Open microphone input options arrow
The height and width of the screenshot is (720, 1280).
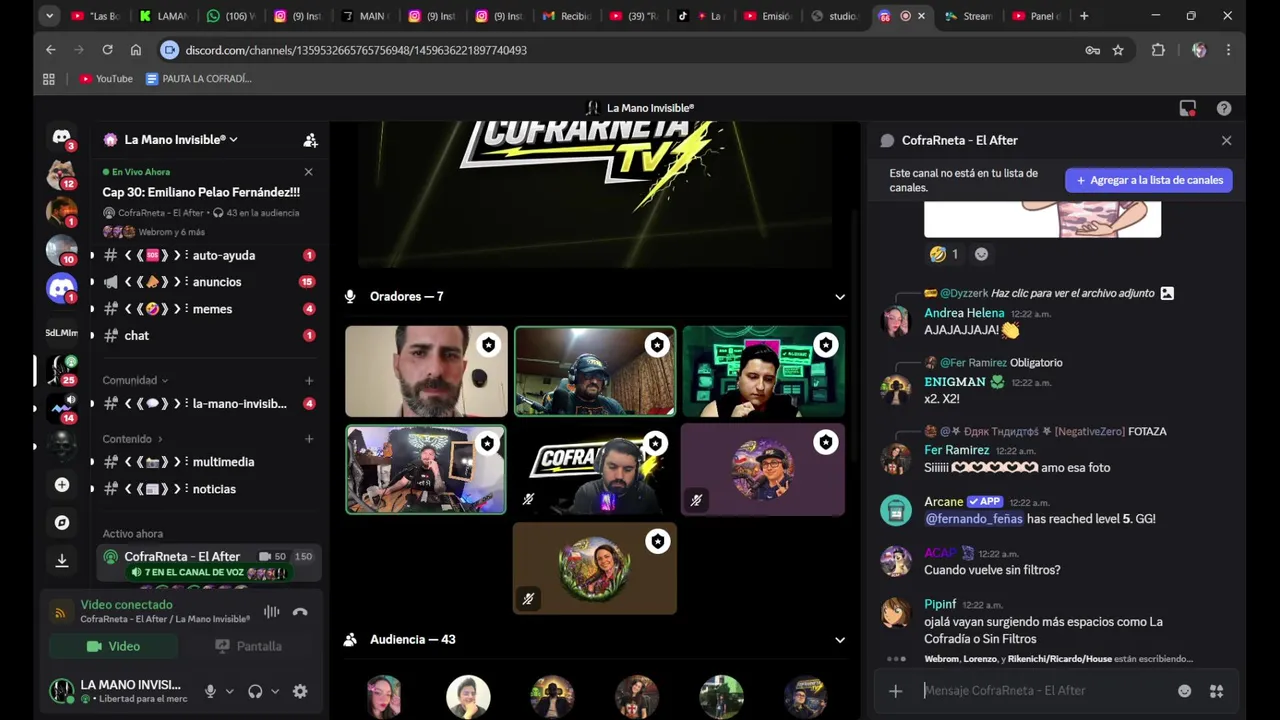[x=229, y=691]
